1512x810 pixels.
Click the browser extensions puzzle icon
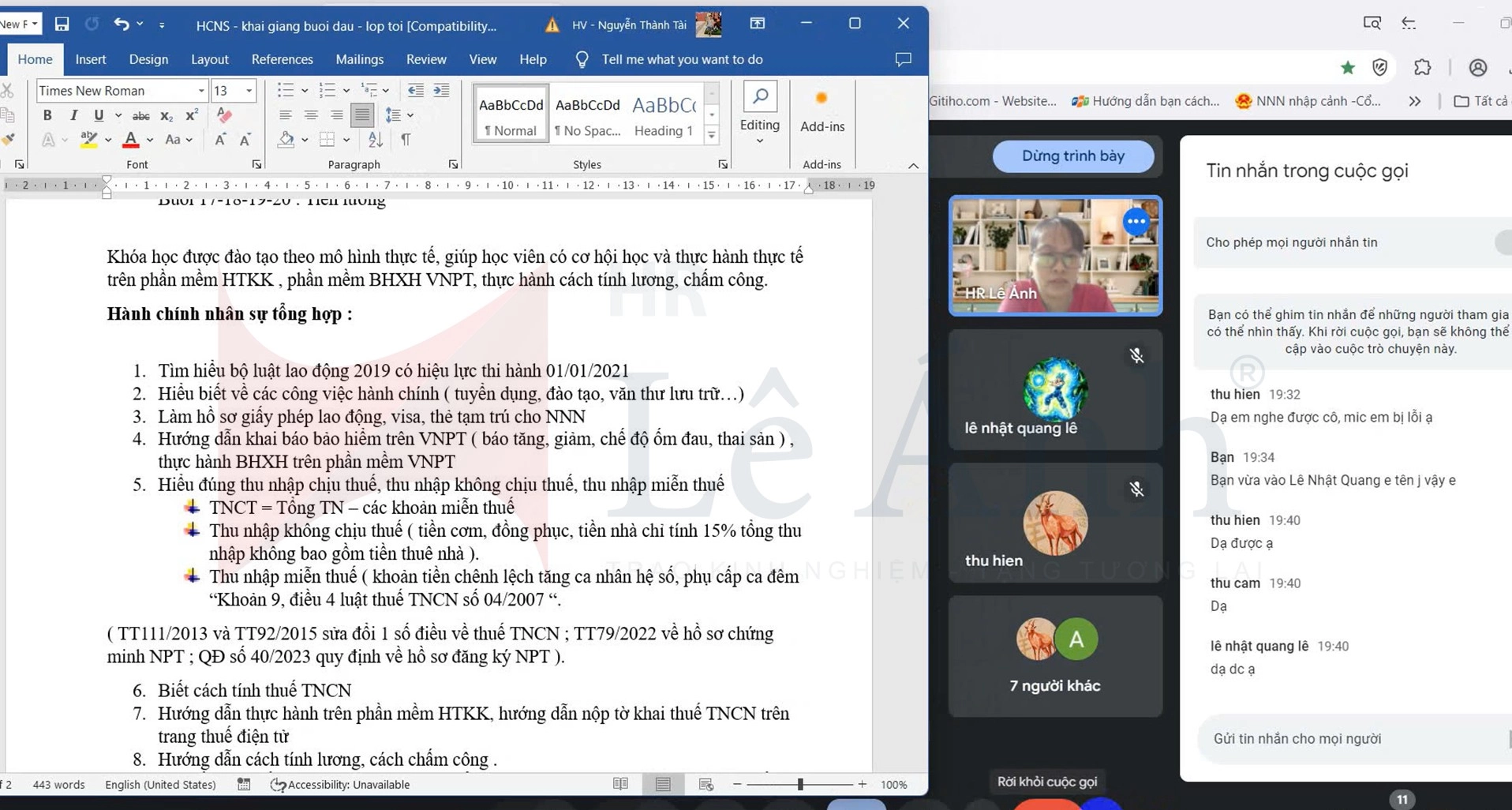click(1422, 68)
